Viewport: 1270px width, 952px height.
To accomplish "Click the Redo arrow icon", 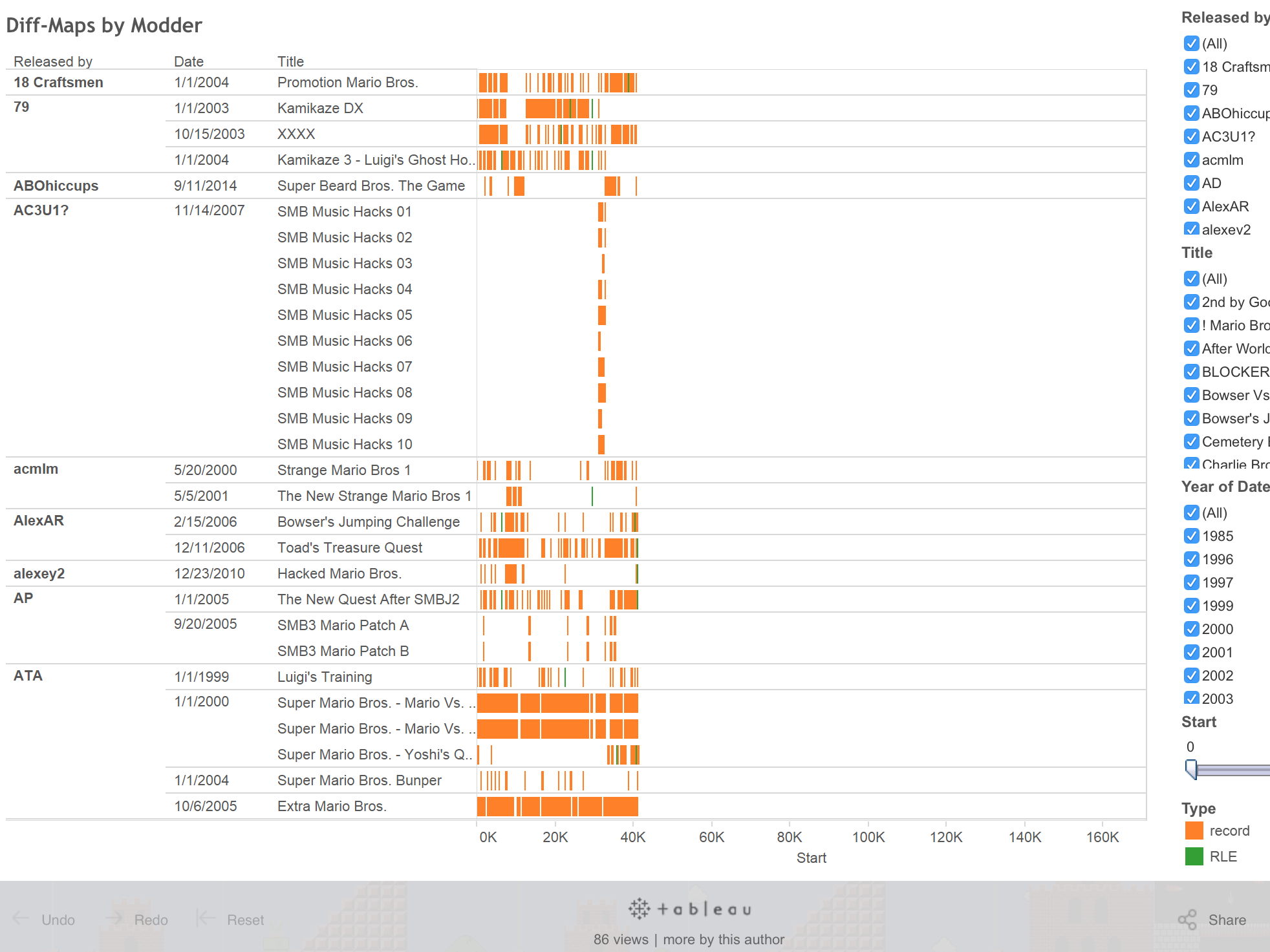I will point(114,918).
